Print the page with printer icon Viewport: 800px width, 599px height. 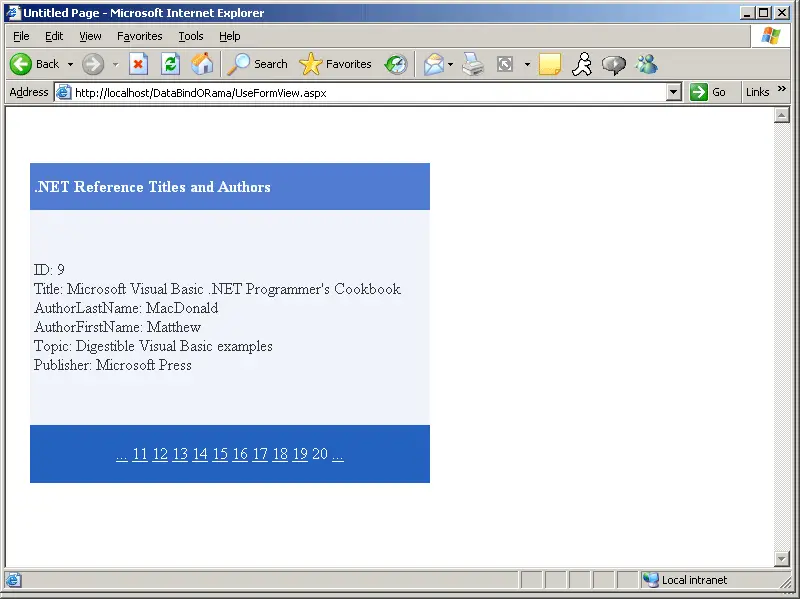pyautogui.click(x=472, y=64)
